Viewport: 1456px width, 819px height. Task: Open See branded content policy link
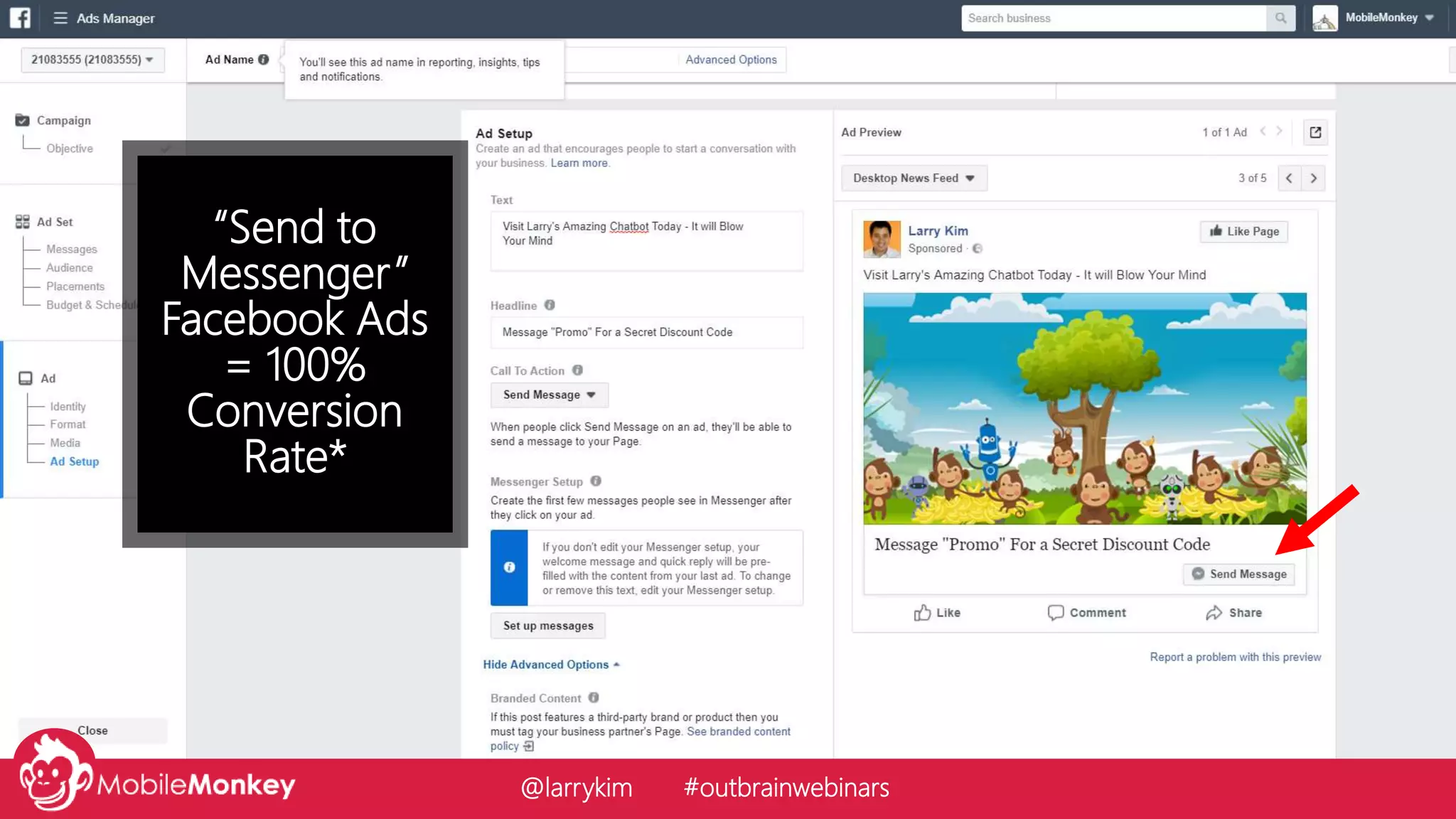[x=640, y=739]
